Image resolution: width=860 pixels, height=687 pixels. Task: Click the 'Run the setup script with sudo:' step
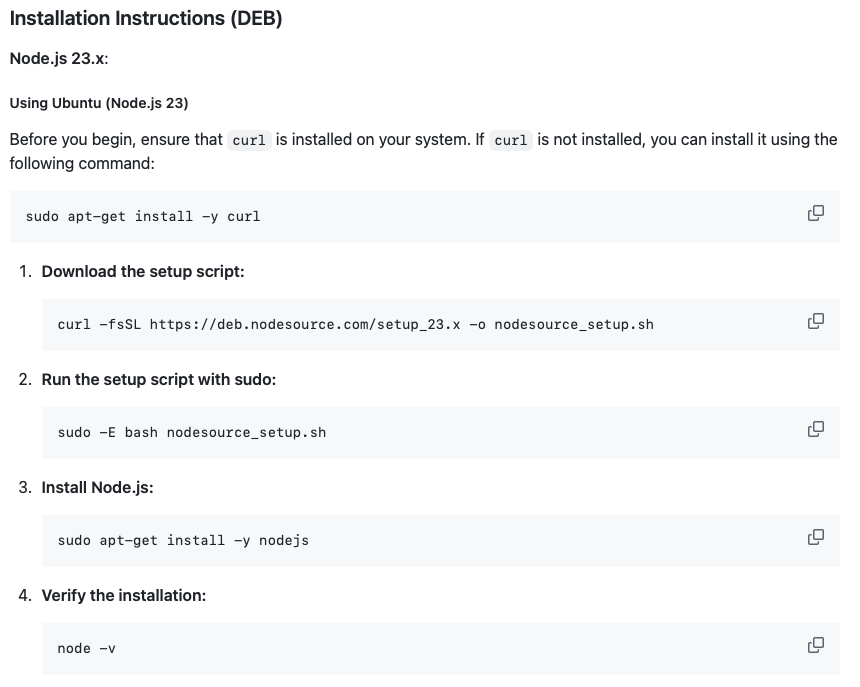point(159,379)
